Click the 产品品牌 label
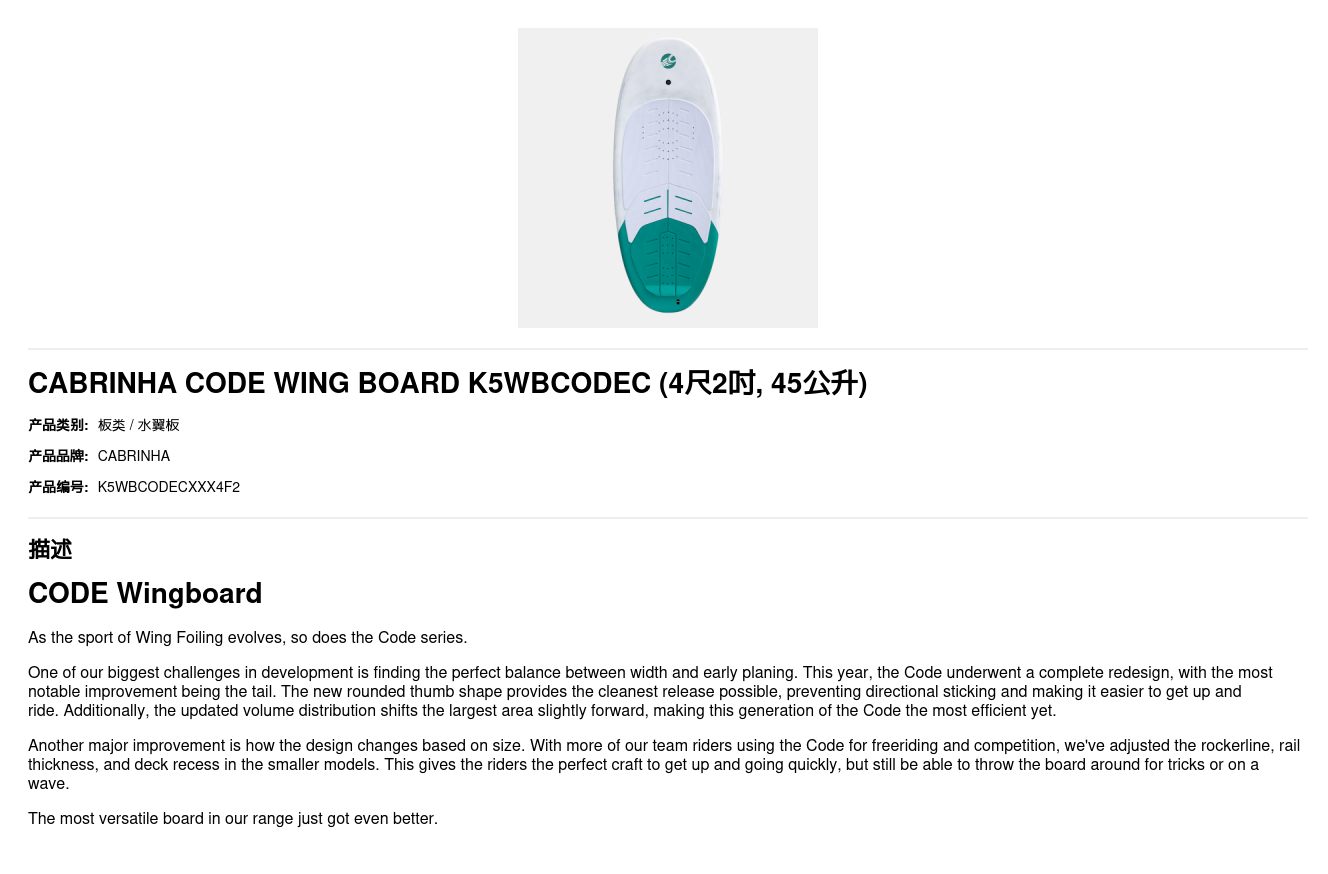Image resolution: width=1328 pixels, height=874 pixels. (58, 456)
